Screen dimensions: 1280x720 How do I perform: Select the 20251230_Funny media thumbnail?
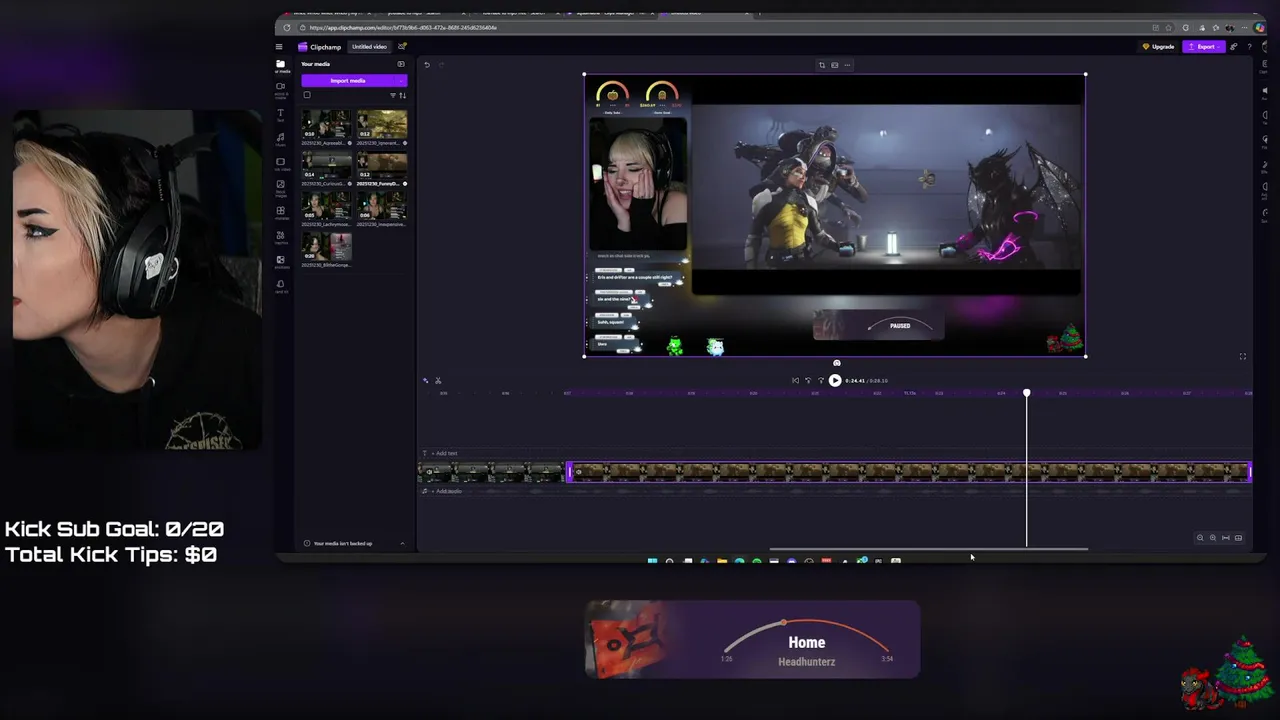click(381, 166)
